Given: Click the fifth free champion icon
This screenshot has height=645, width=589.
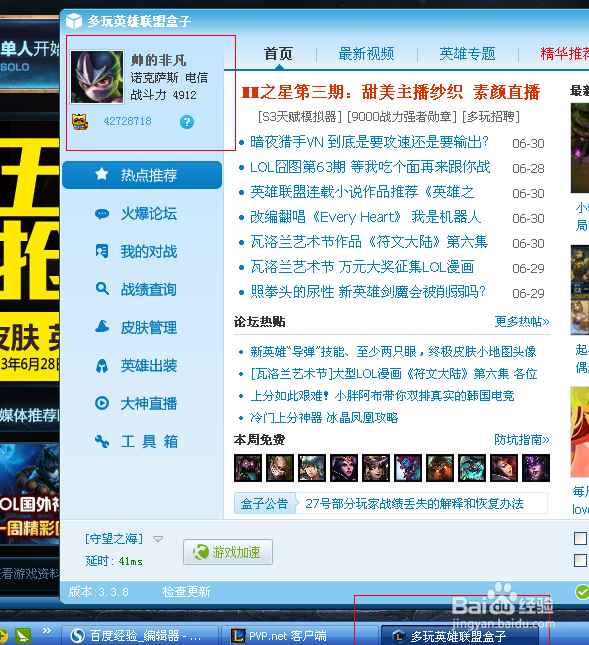Looking at the screenshot, I should [x=376, y=468].
